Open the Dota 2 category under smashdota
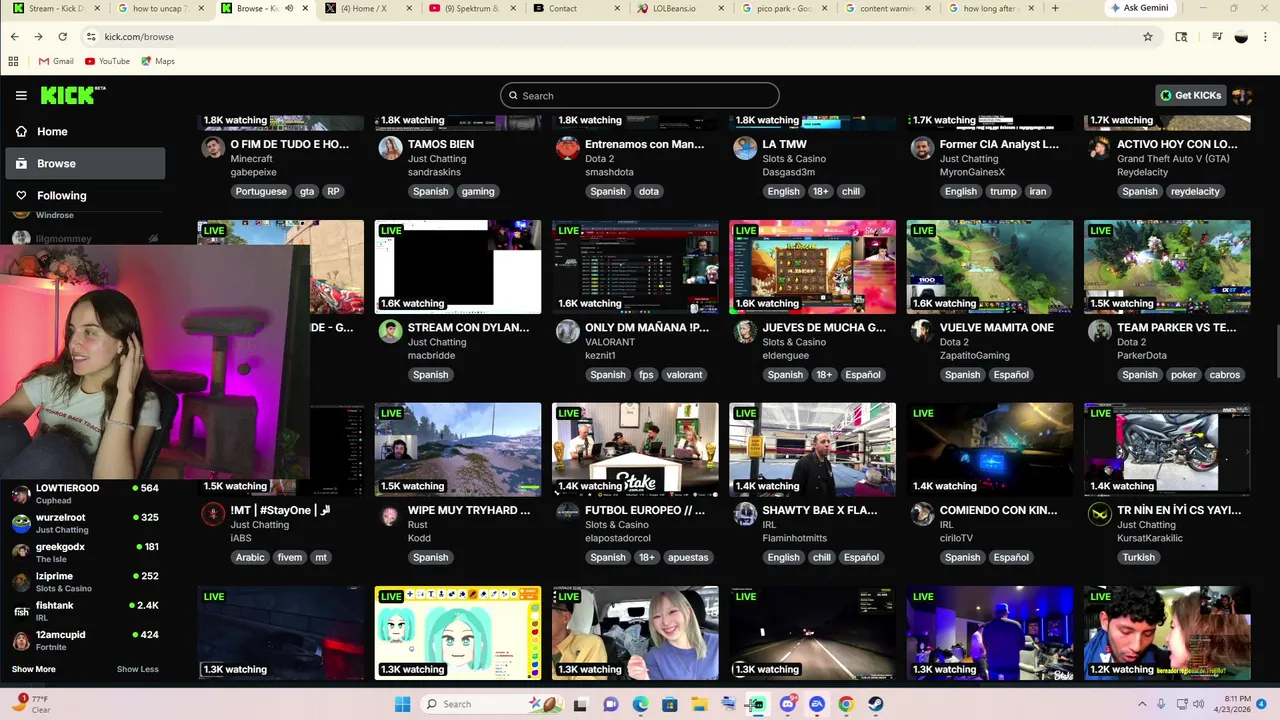Image resolution: width=1280 pixels, height=720 pixels. pos(599,158)
